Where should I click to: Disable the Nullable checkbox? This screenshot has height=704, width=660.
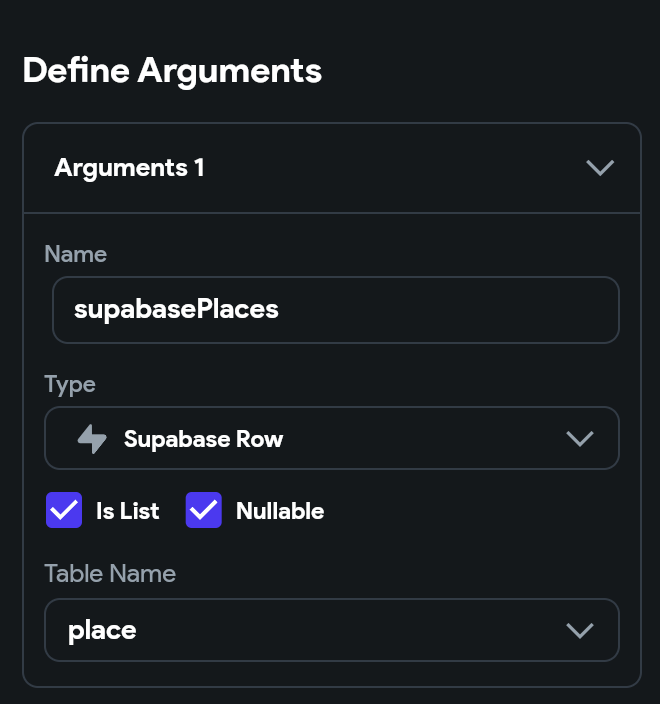[204, 511]
